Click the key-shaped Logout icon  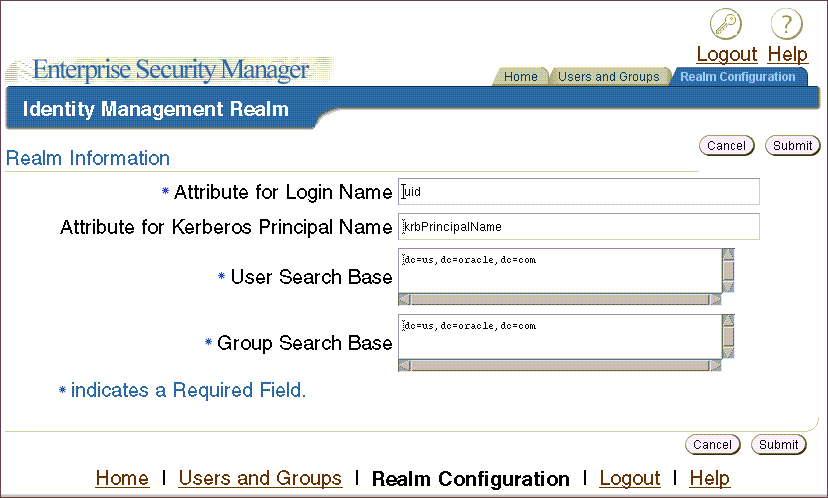(726, 24)
